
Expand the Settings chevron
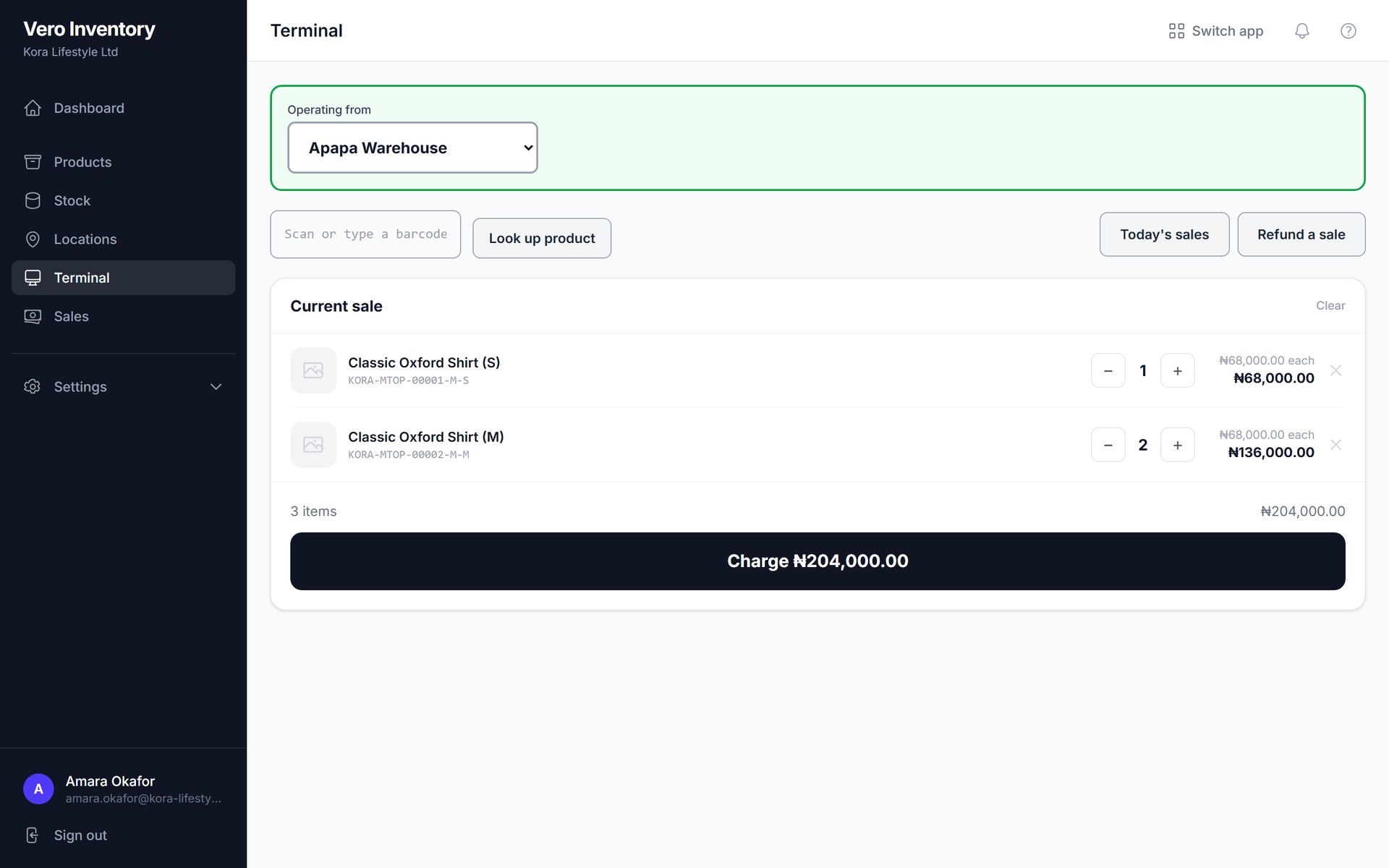tap(216, 386)
